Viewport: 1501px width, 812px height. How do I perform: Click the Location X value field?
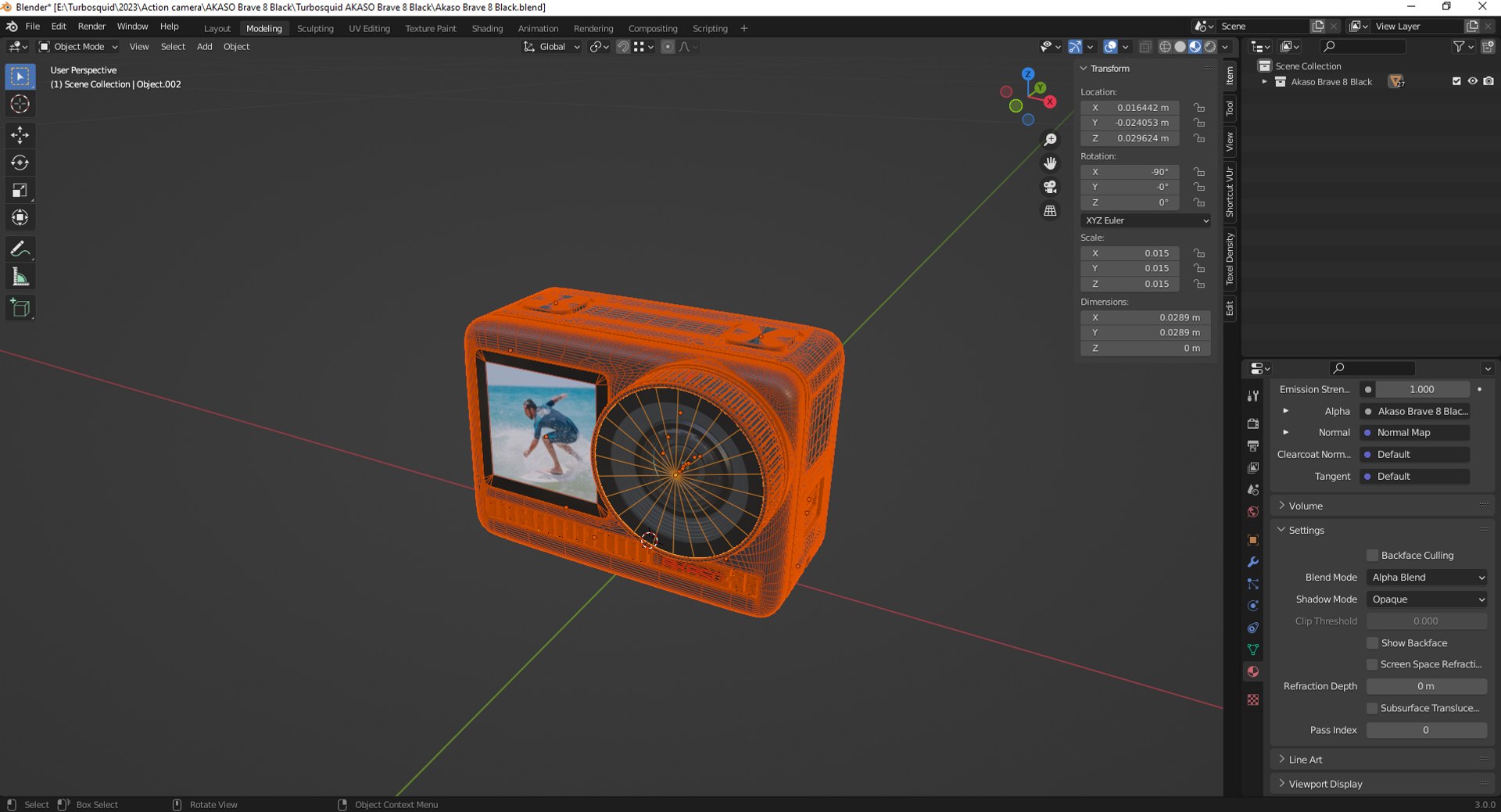coord(1130,108)
